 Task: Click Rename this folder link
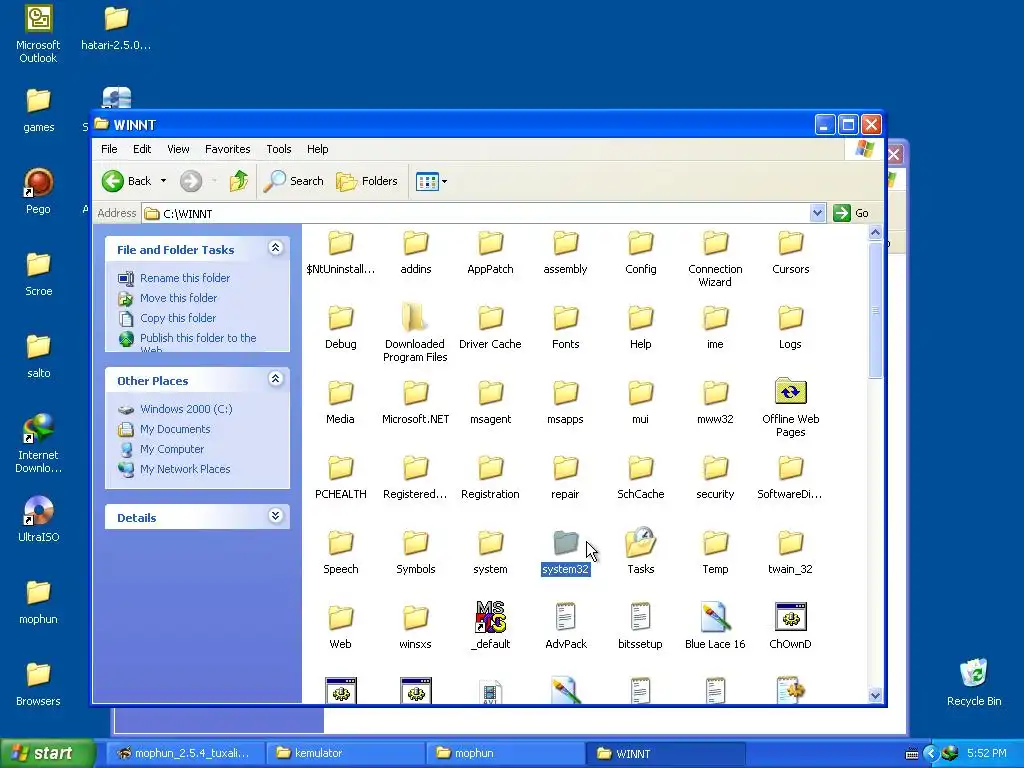coord(185,278)
